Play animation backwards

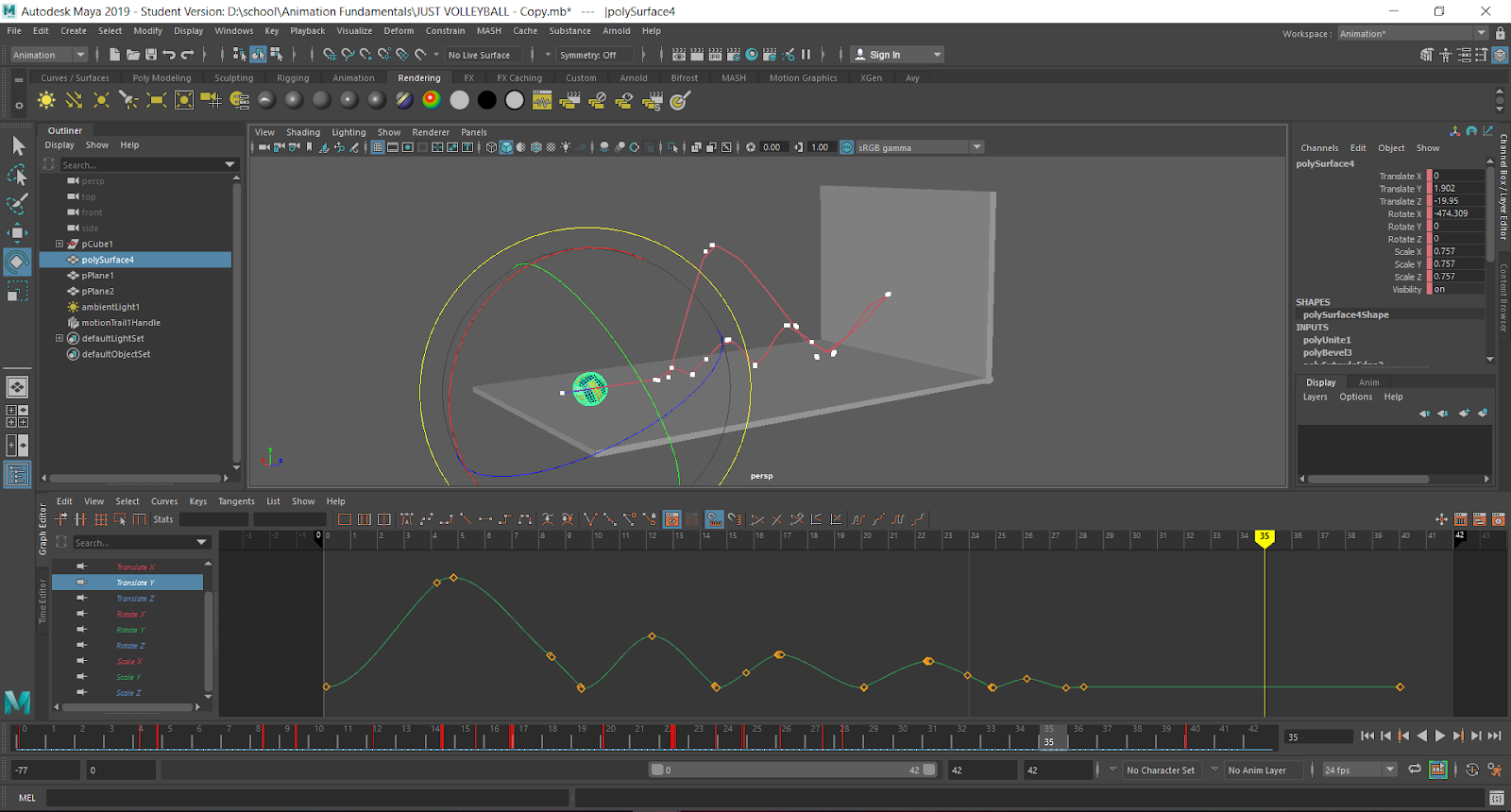pos(1422,736)
